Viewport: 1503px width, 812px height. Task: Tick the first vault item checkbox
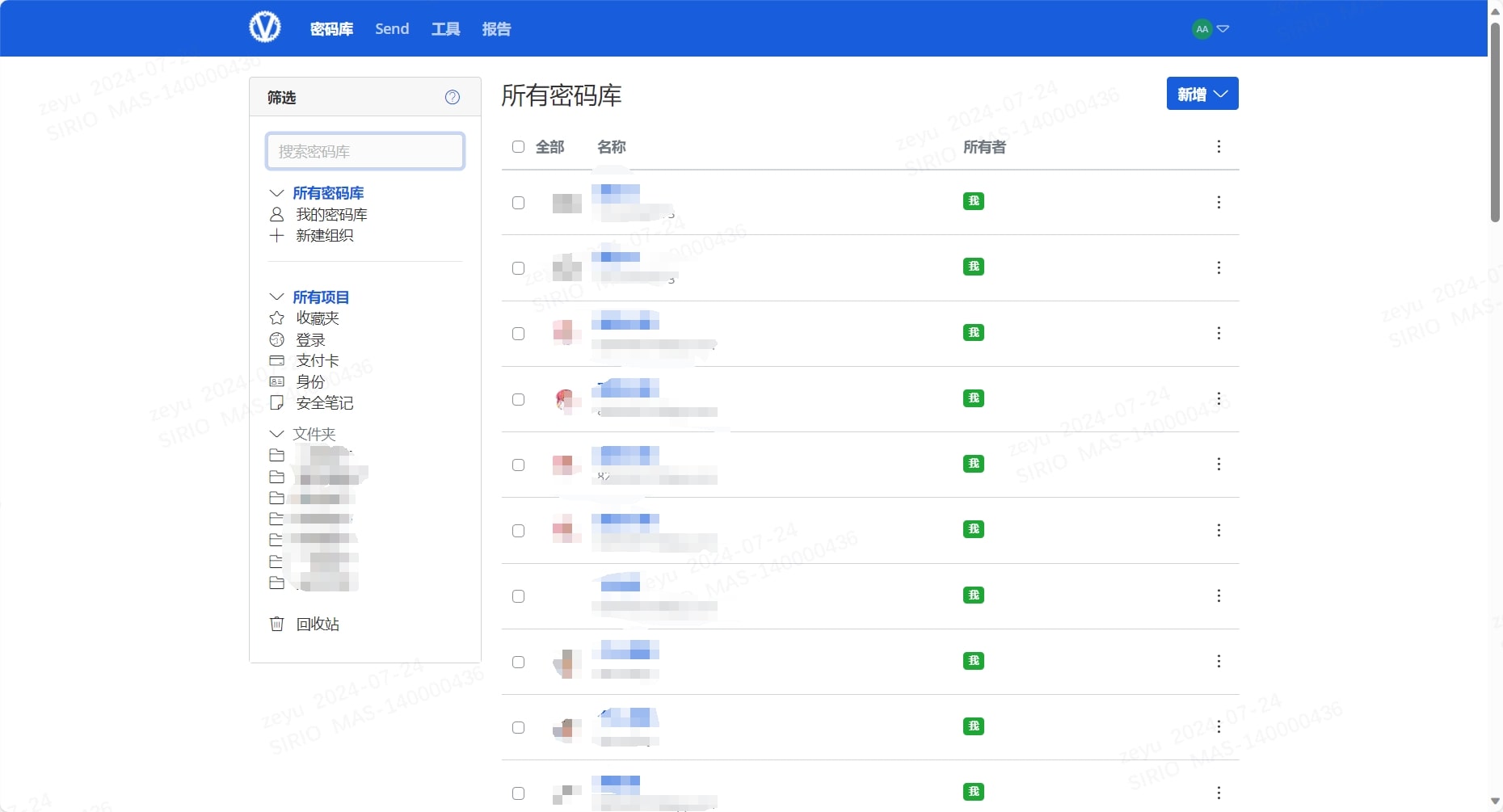518,203
